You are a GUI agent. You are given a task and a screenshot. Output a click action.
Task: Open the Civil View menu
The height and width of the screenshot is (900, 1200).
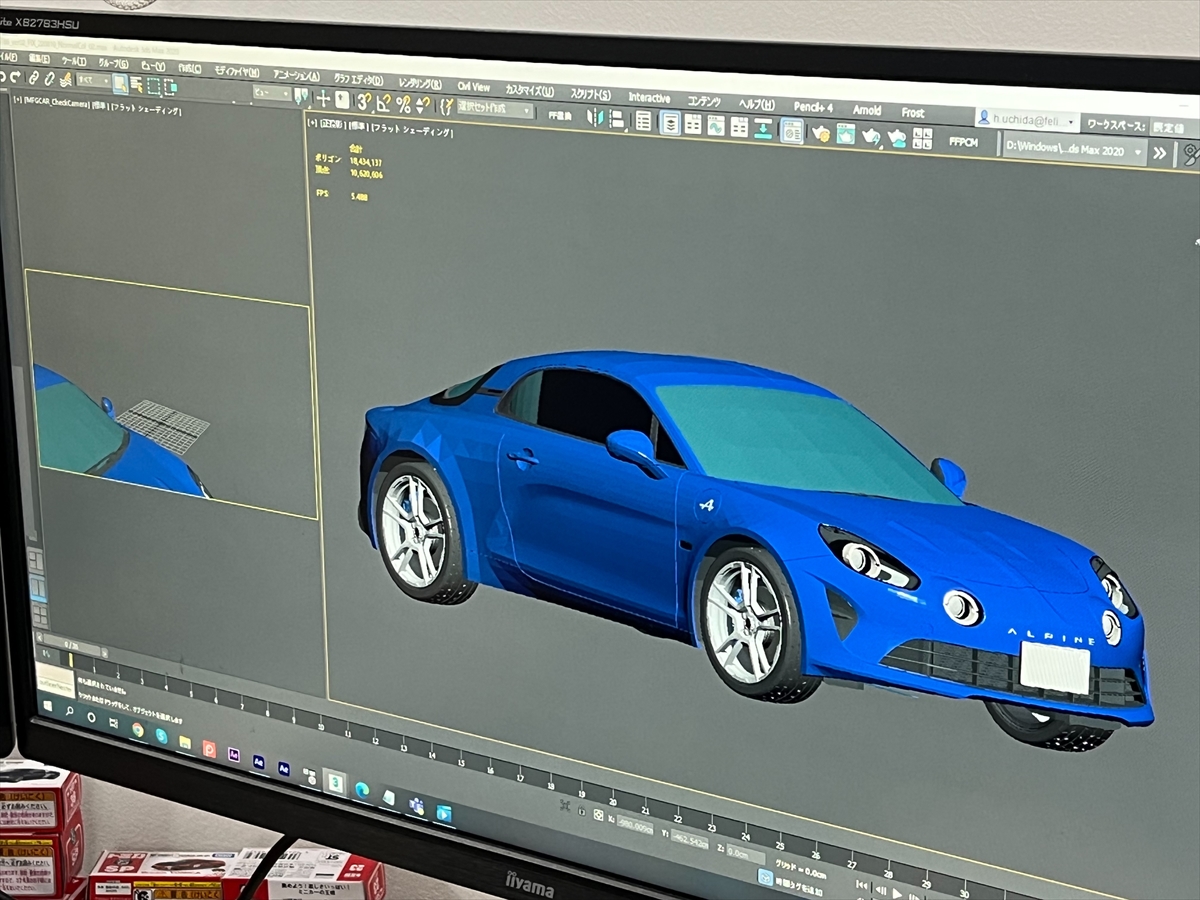473,86
